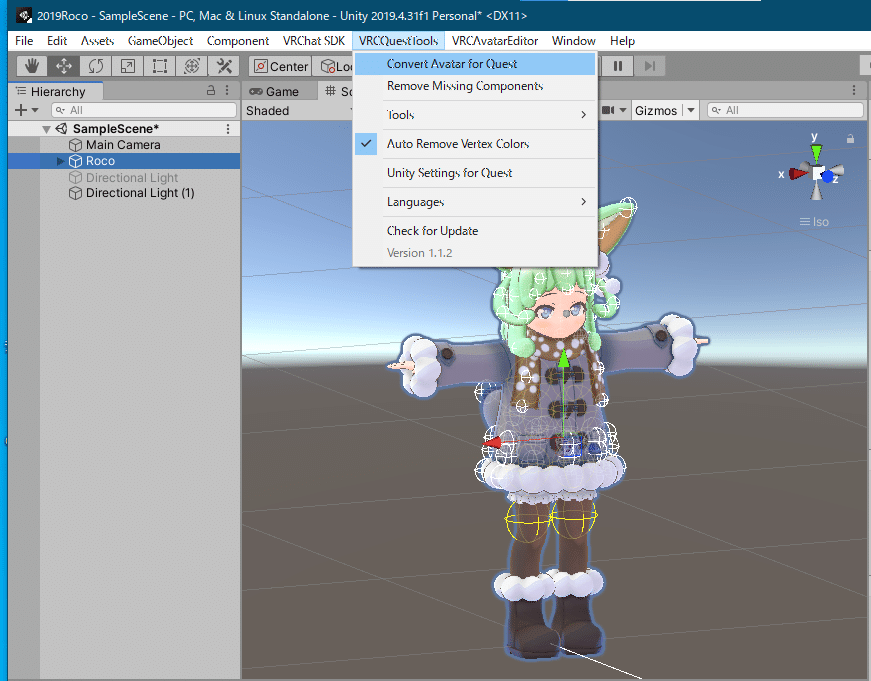Click the green Y move handle arrow
This screenshot has width=871, height=681.
tap(563, 359)
